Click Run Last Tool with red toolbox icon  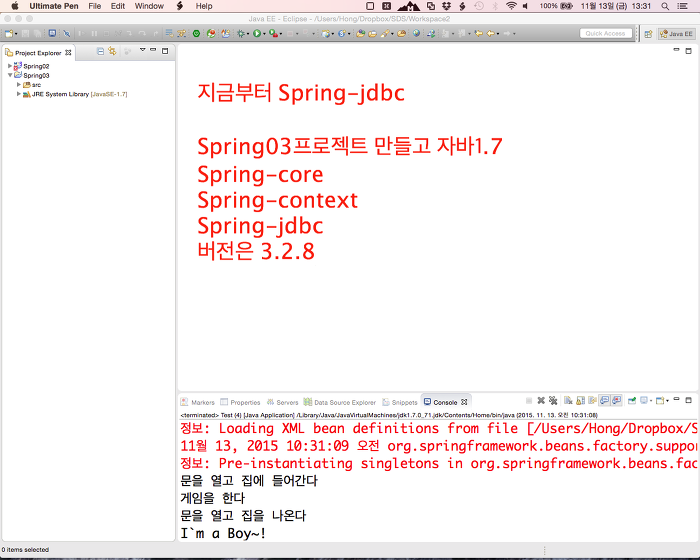pyautogui.click(x=273, y=33)
